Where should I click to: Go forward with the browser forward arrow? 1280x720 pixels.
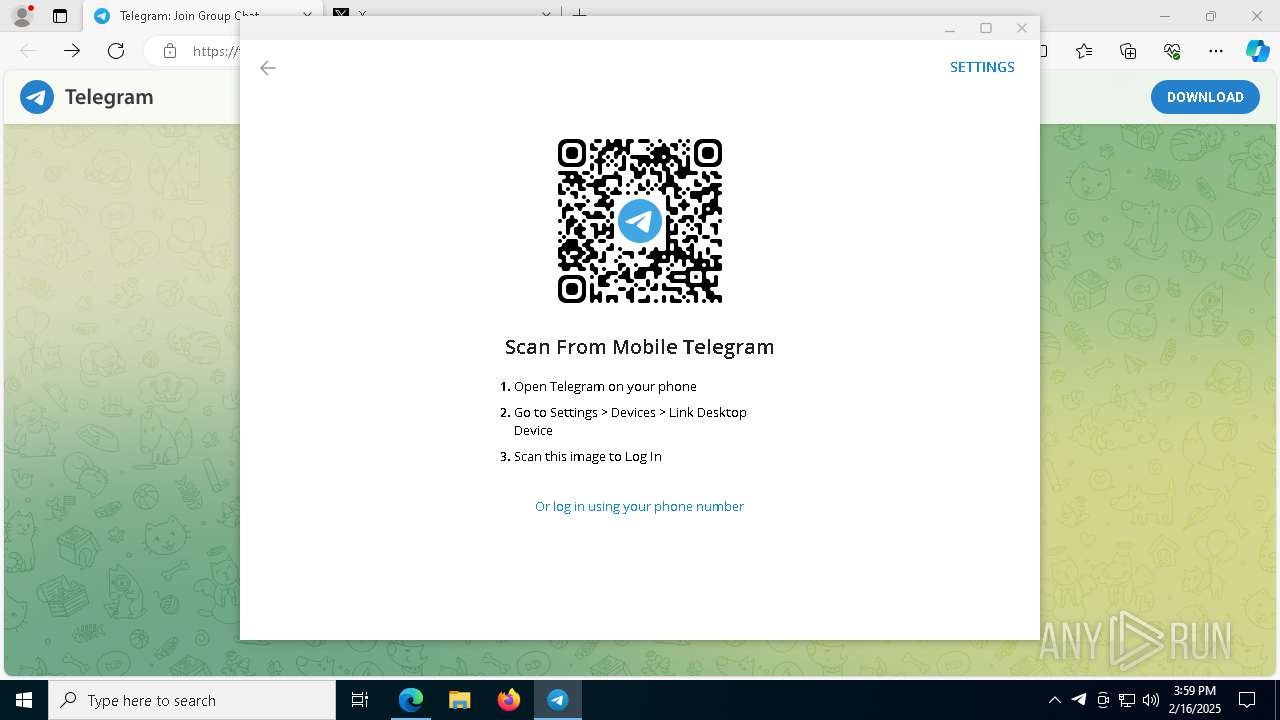pos(72,51)
